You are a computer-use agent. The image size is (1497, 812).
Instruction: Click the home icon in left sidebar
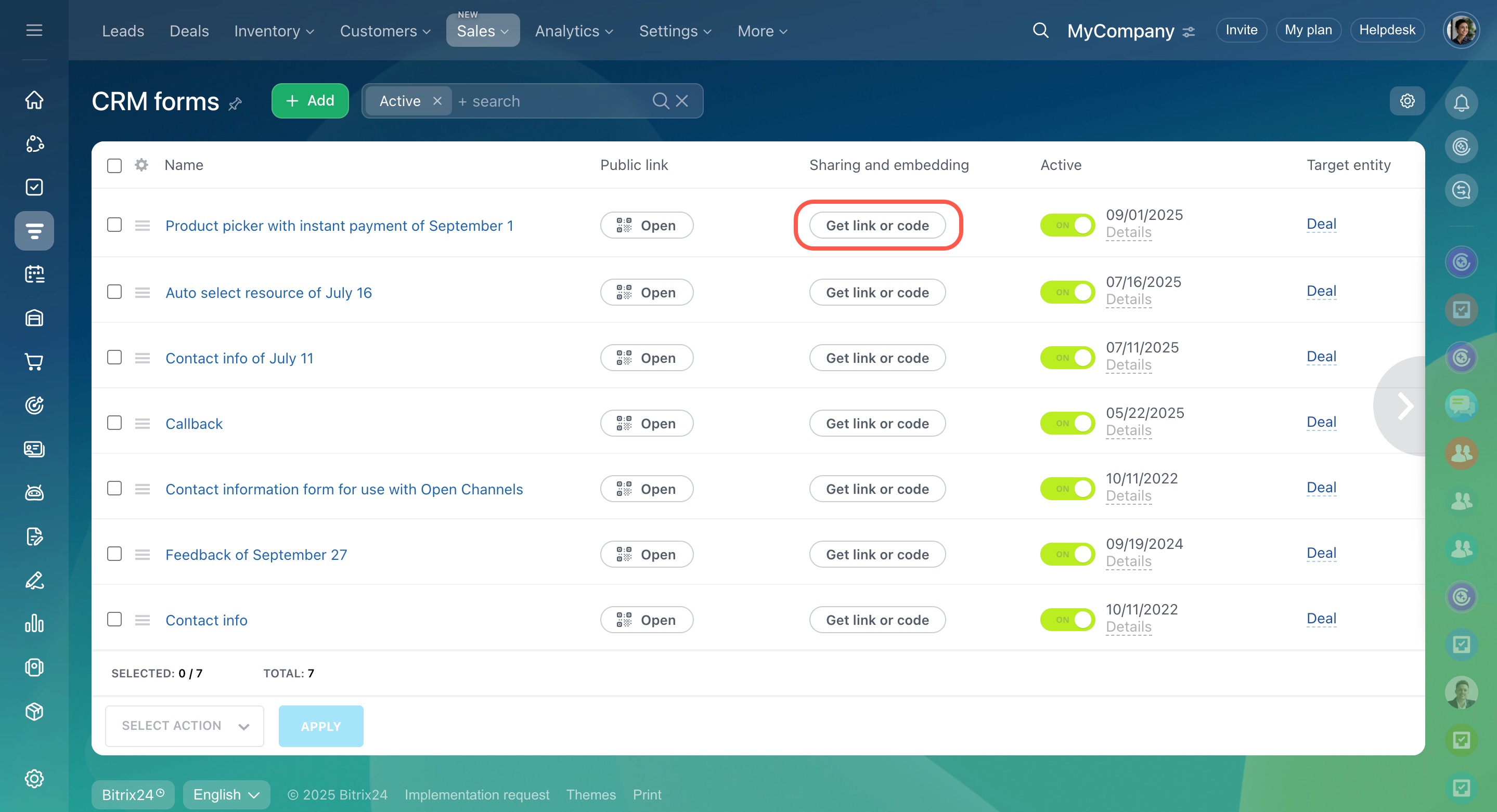(x=34, y=100)
